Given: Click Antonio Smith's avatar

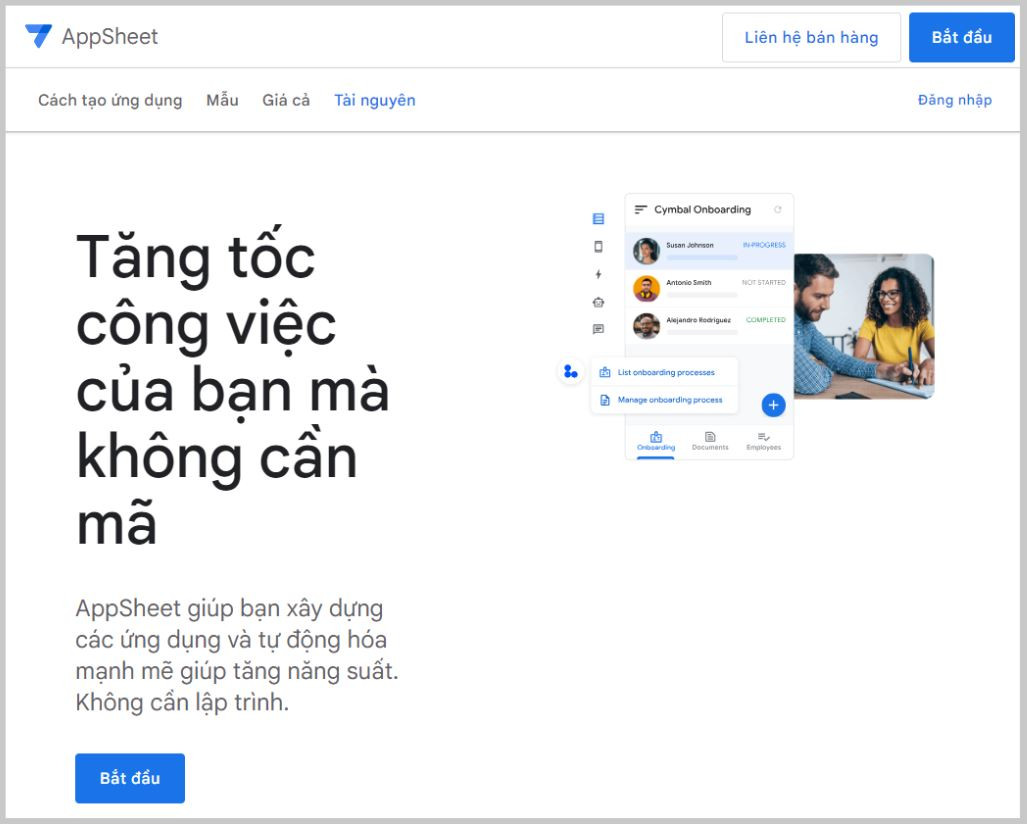Looking at the screenshot, I should [646, 288].
